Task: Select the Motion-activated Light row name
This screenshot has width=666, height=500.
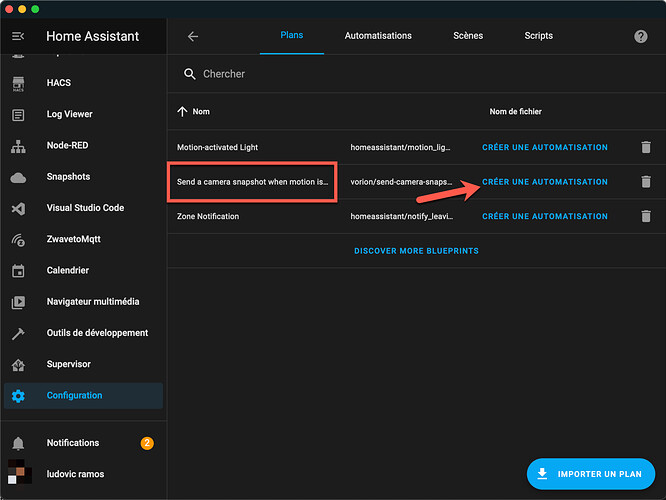Action: 217,147
